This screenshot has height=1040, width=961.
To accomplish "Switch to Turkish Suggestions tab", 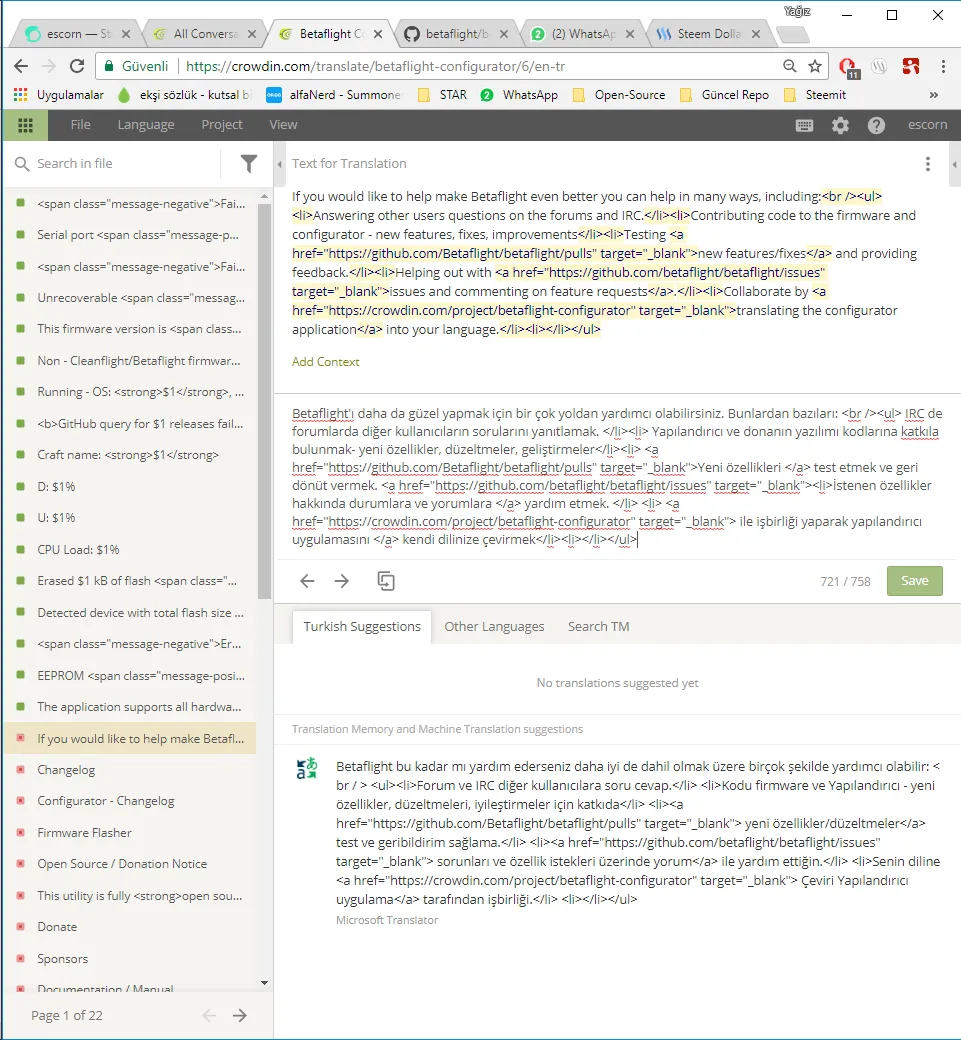I will click(x=361, y=627).
